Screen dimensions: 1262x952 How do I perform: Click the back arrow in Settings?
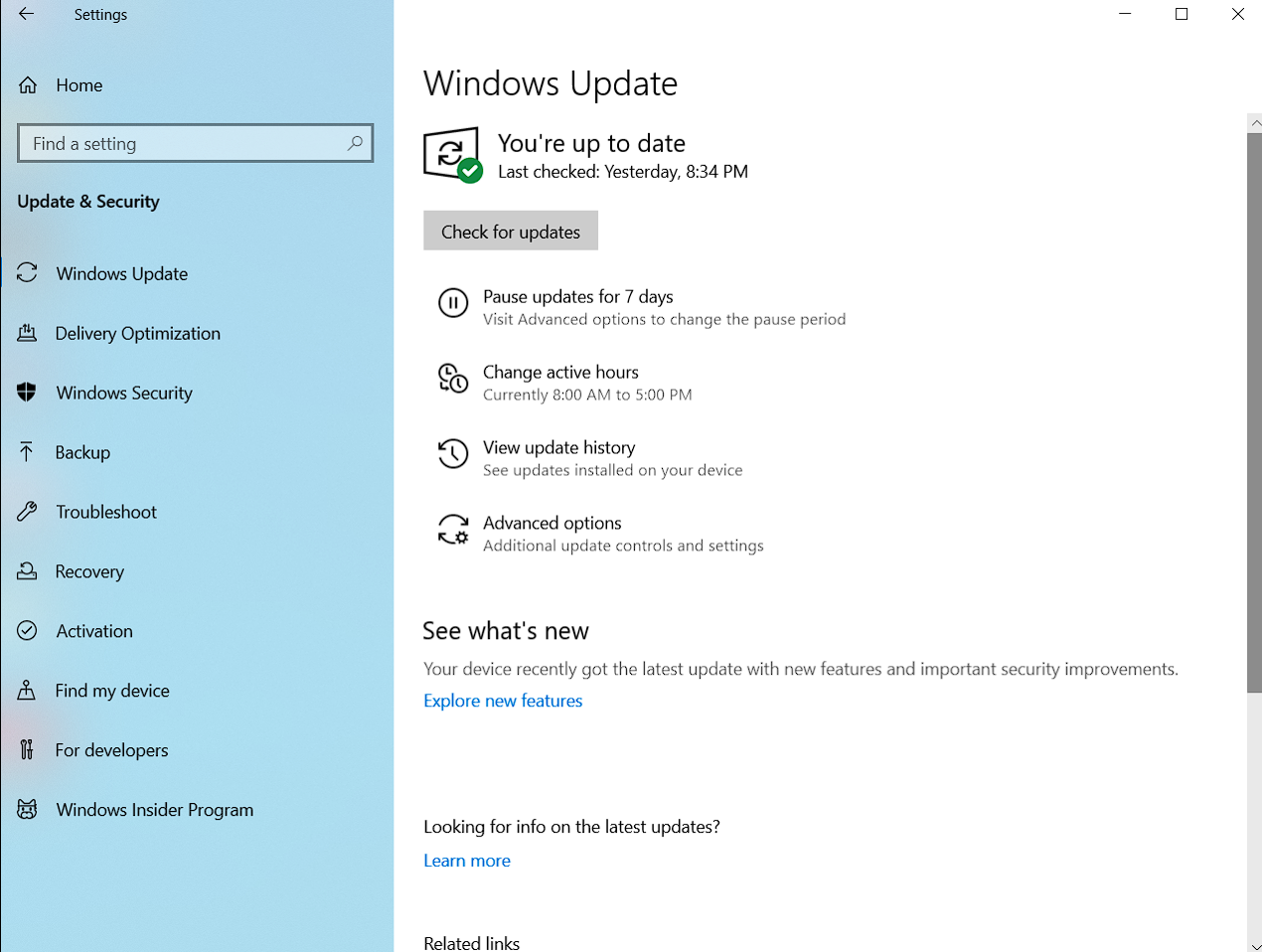27,14
